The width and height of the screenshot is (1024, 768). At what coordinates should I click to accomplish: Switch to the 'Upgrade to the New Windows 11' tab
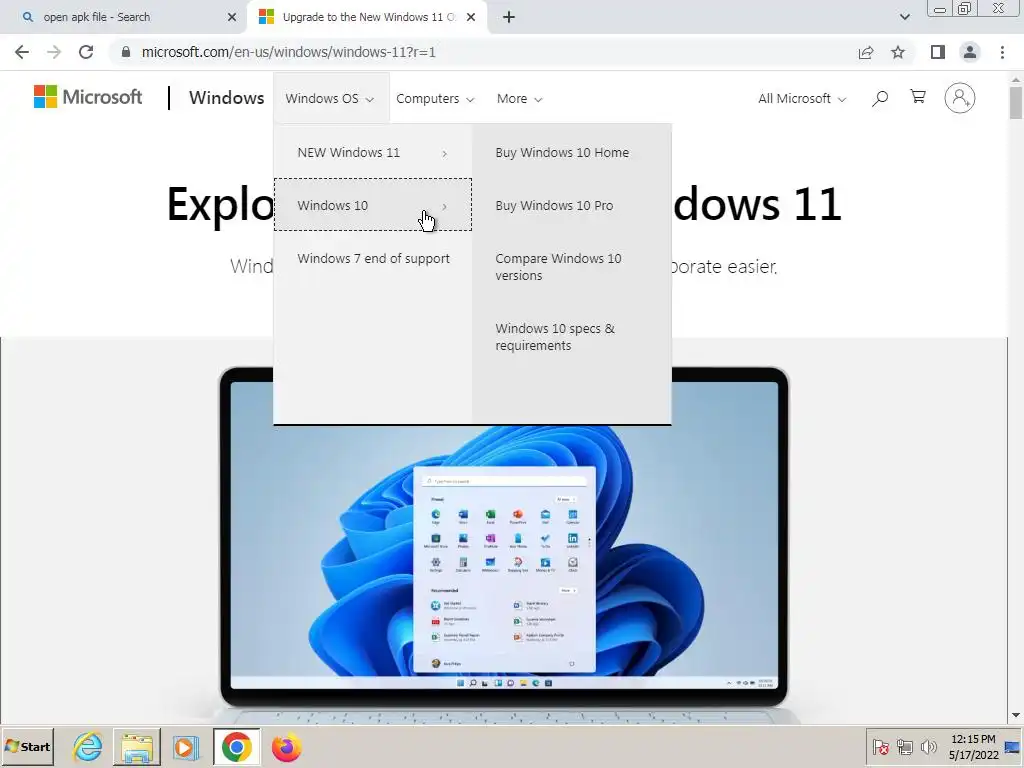click(x=366, y=17)
